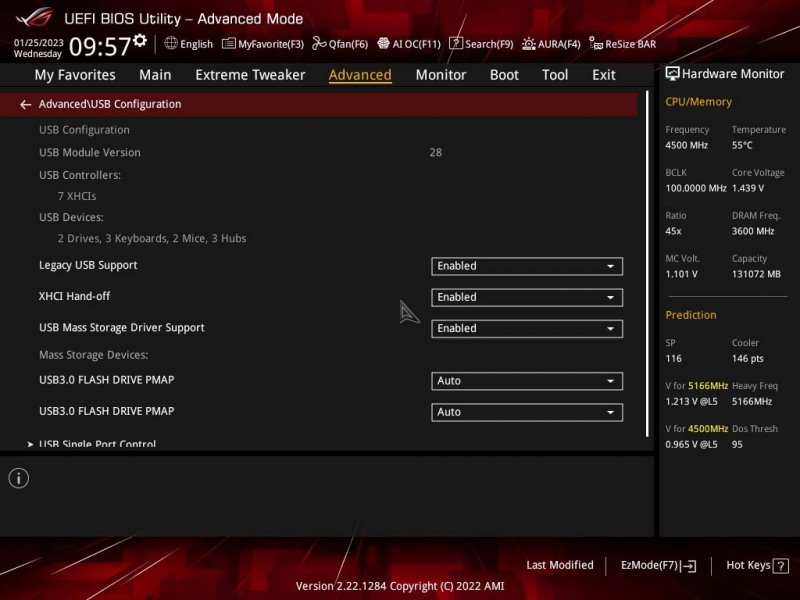Open Legacy USB Support dropdown

(x=527, y=266)
